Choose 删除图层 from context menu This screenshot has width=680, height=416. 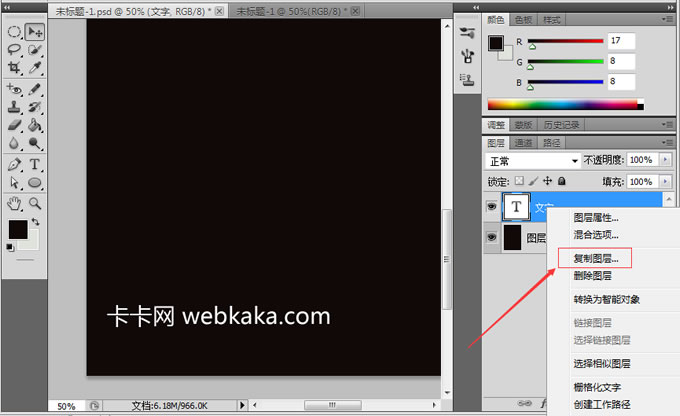592,275
